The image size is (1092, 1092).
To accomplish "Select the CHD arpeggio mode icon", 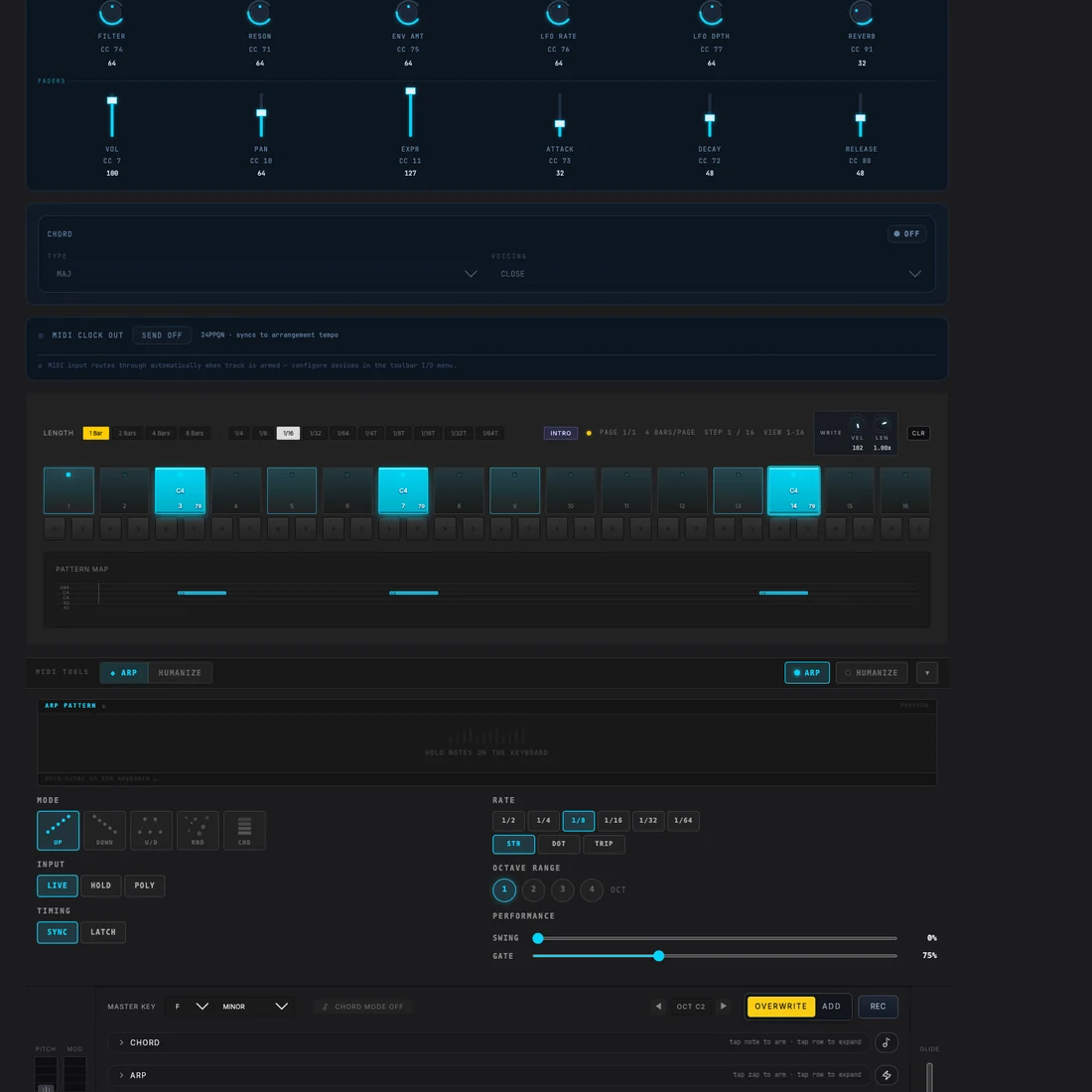I will coord(244,830).
